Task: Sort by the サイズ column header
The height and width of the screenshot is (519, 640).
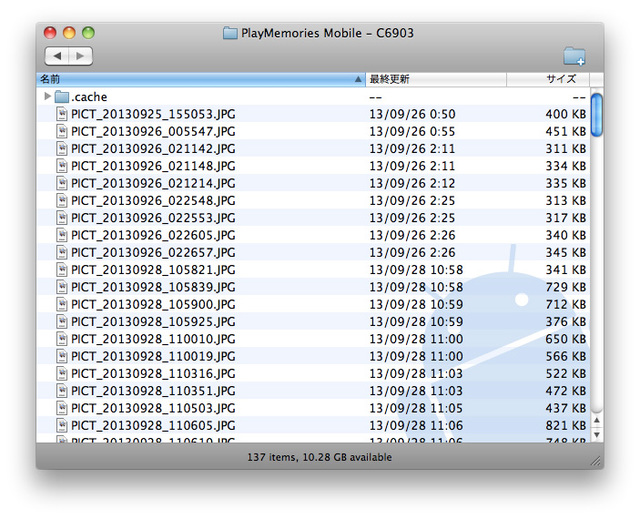Action: (x=548, y=78)
